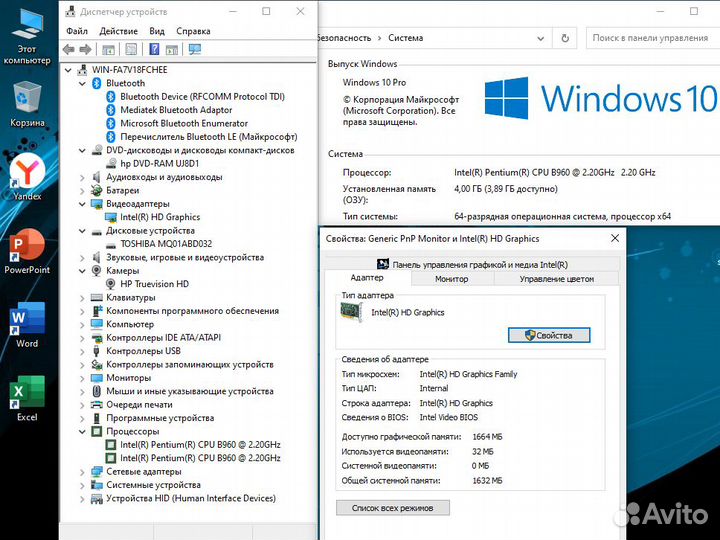
Task: Close the Generic PnP Monitor properties dialog
Action: pos(615,238)
